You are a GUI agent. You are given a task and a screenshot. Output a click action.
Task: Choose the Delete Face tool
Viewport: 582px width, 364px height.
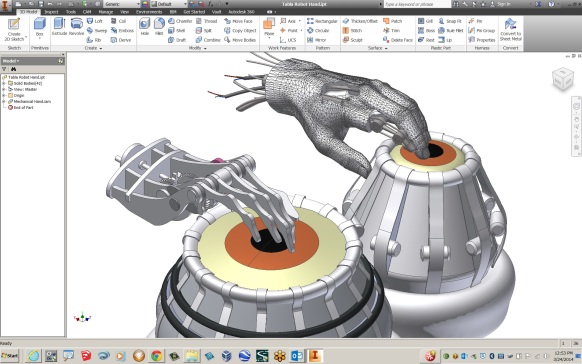click(398, 40)
